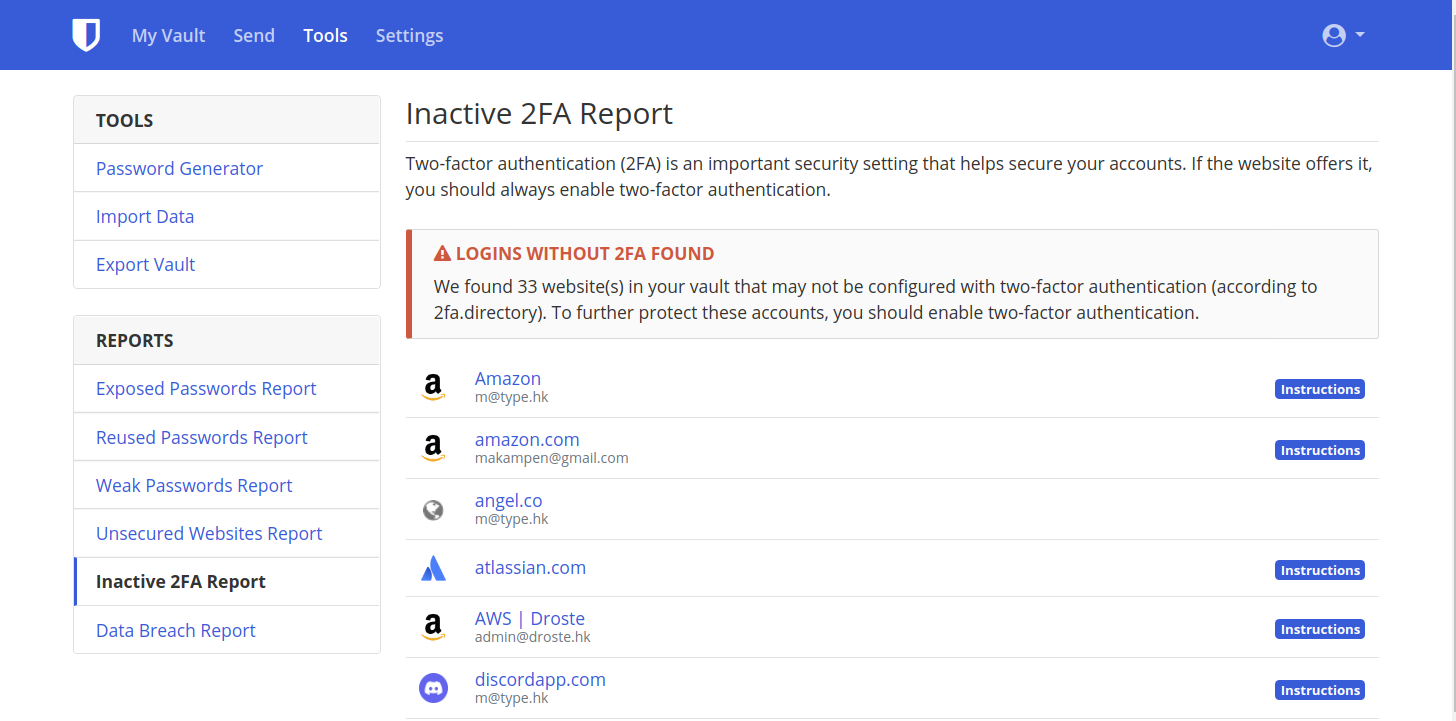Open the Password Generator tool
The image size is (1456, 721).
point(227,168)
